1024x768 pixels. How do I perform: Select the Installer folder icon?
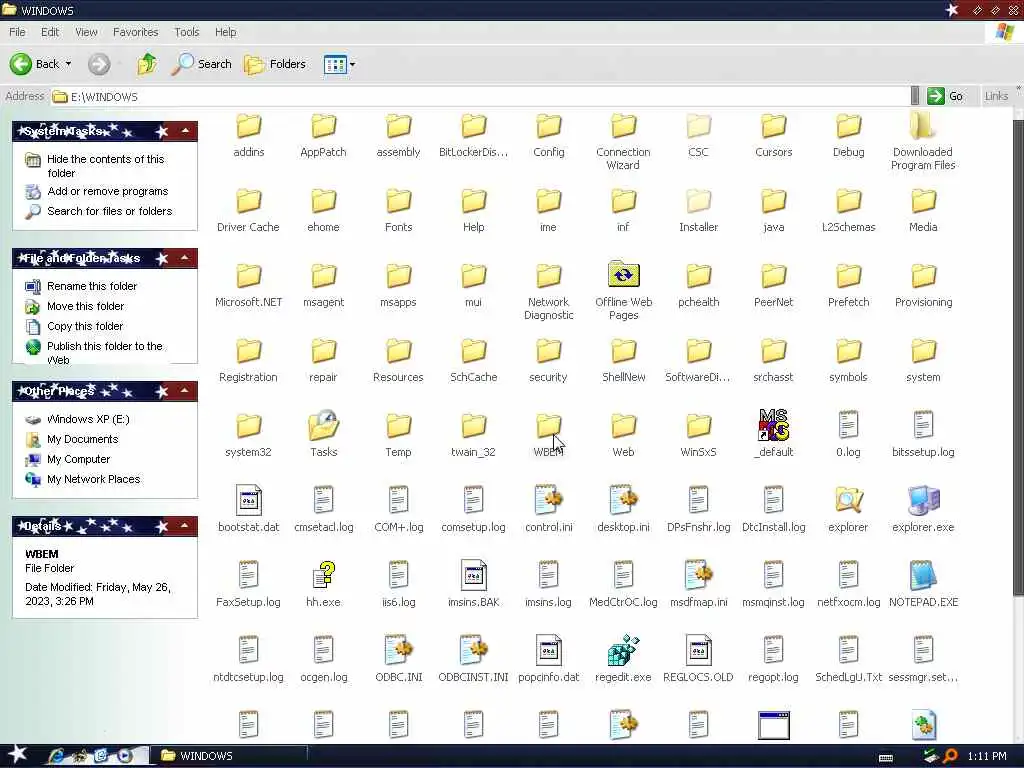coord(698,201)
